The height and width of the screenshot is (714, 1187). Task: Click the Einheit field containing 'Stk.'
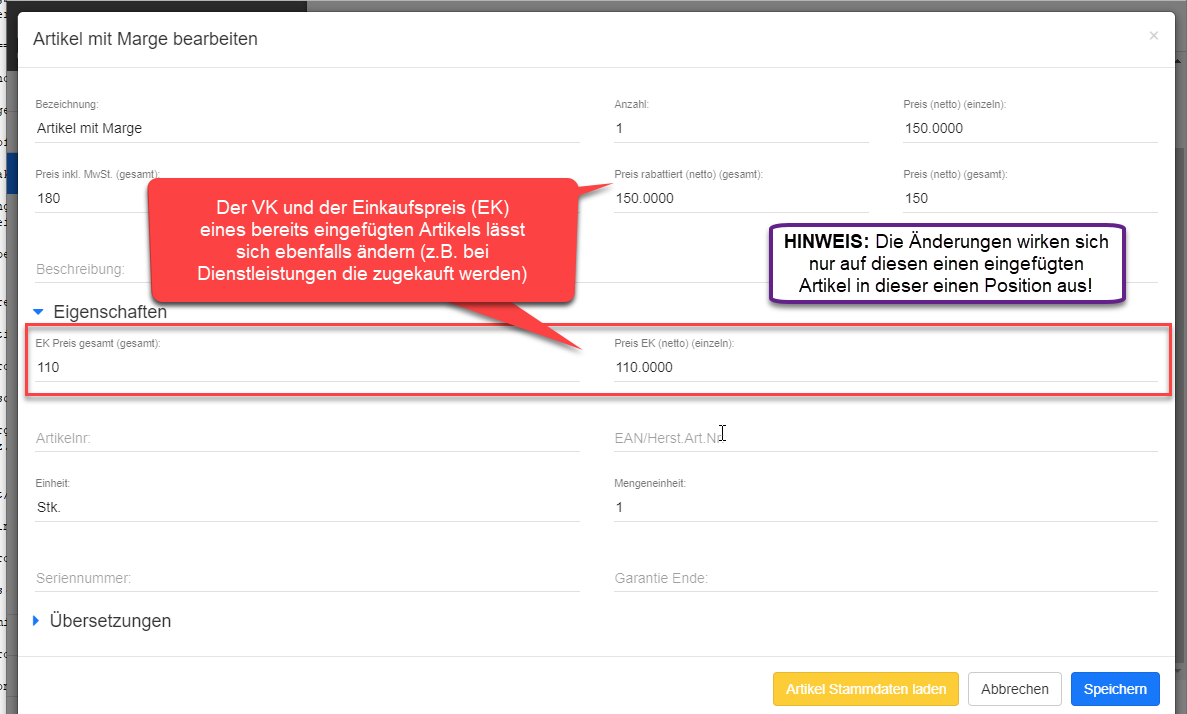307,507
